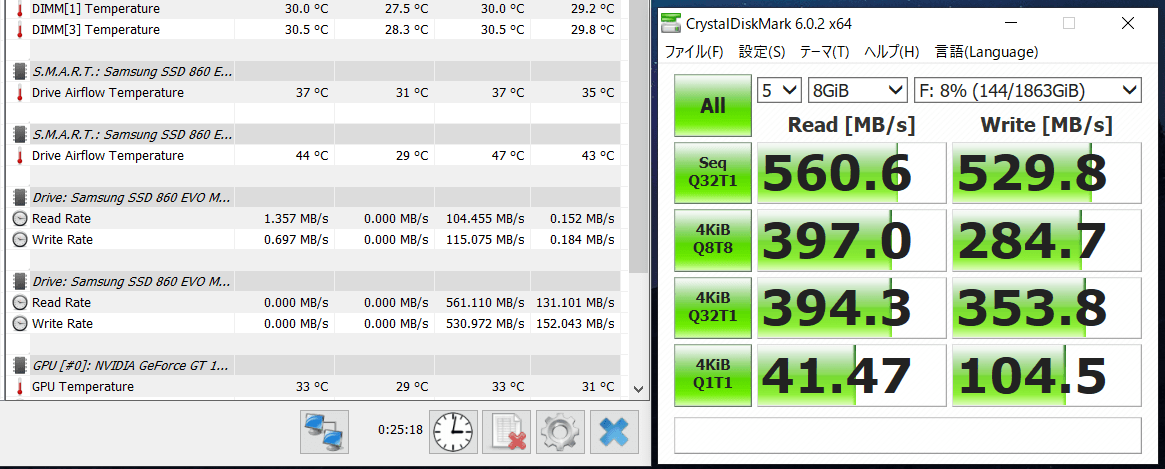The height and width of the screenshot is (469, 1165).
Task: Open HWiNFO sensor settings gear icon
Action: tap(561, 431)
